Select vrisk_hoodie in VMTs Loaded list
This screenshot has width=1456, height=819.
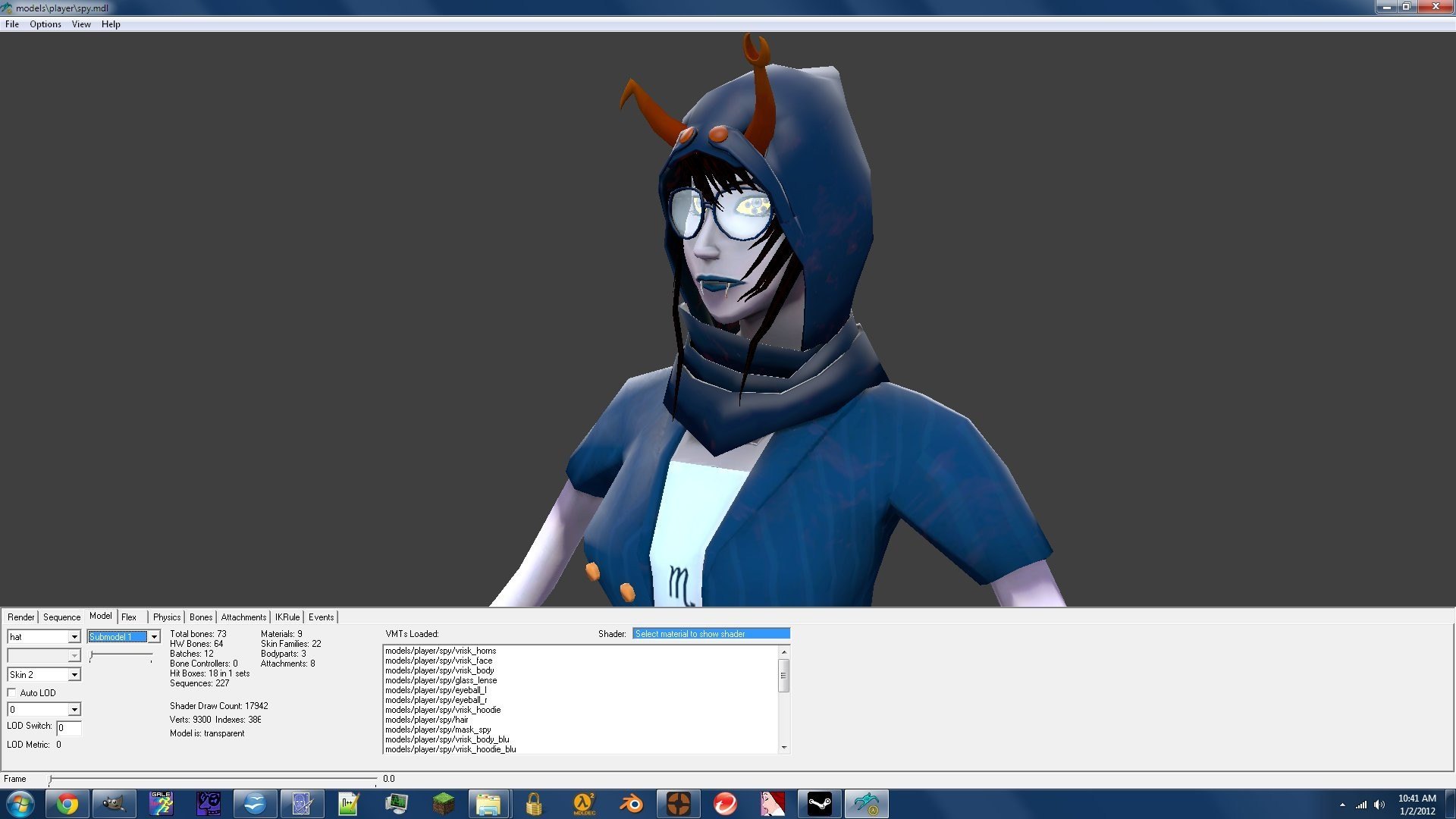pyautogui.click(x=443, y=710)
